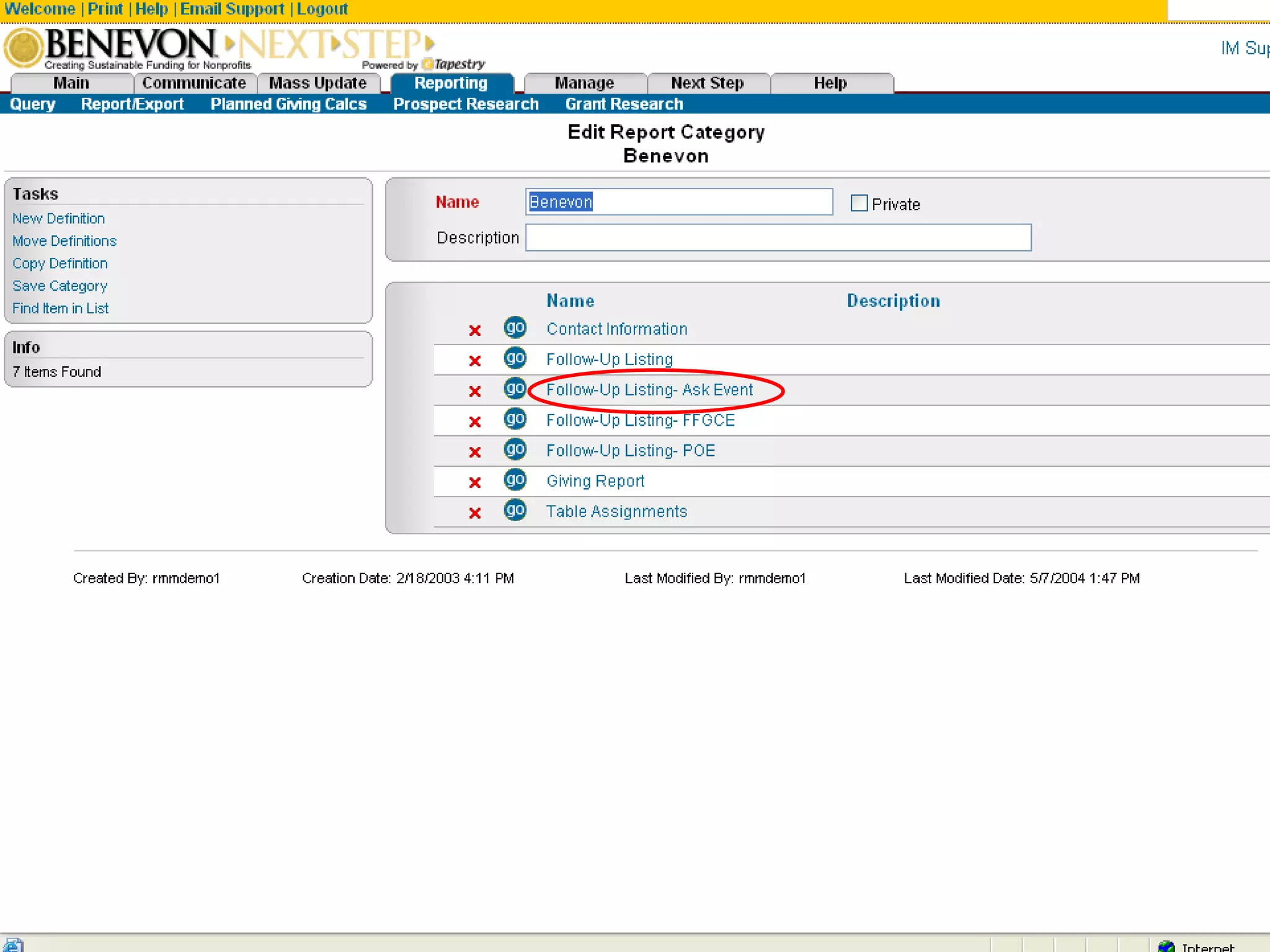Delete Follow-Up Listing- FFGCE with red X
1270x952 pixels.
coord(475,422)
